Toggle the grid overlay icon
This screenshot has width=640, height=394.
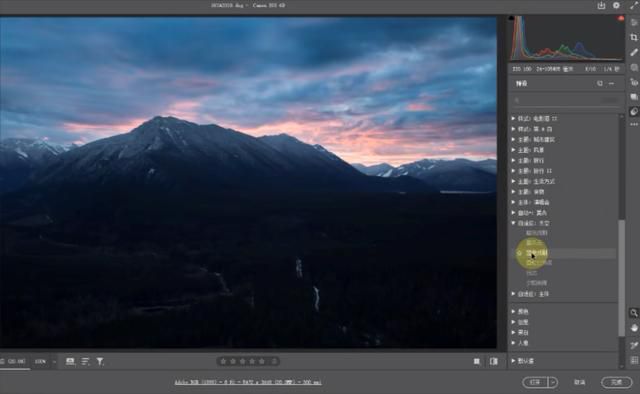pos(633,361)
